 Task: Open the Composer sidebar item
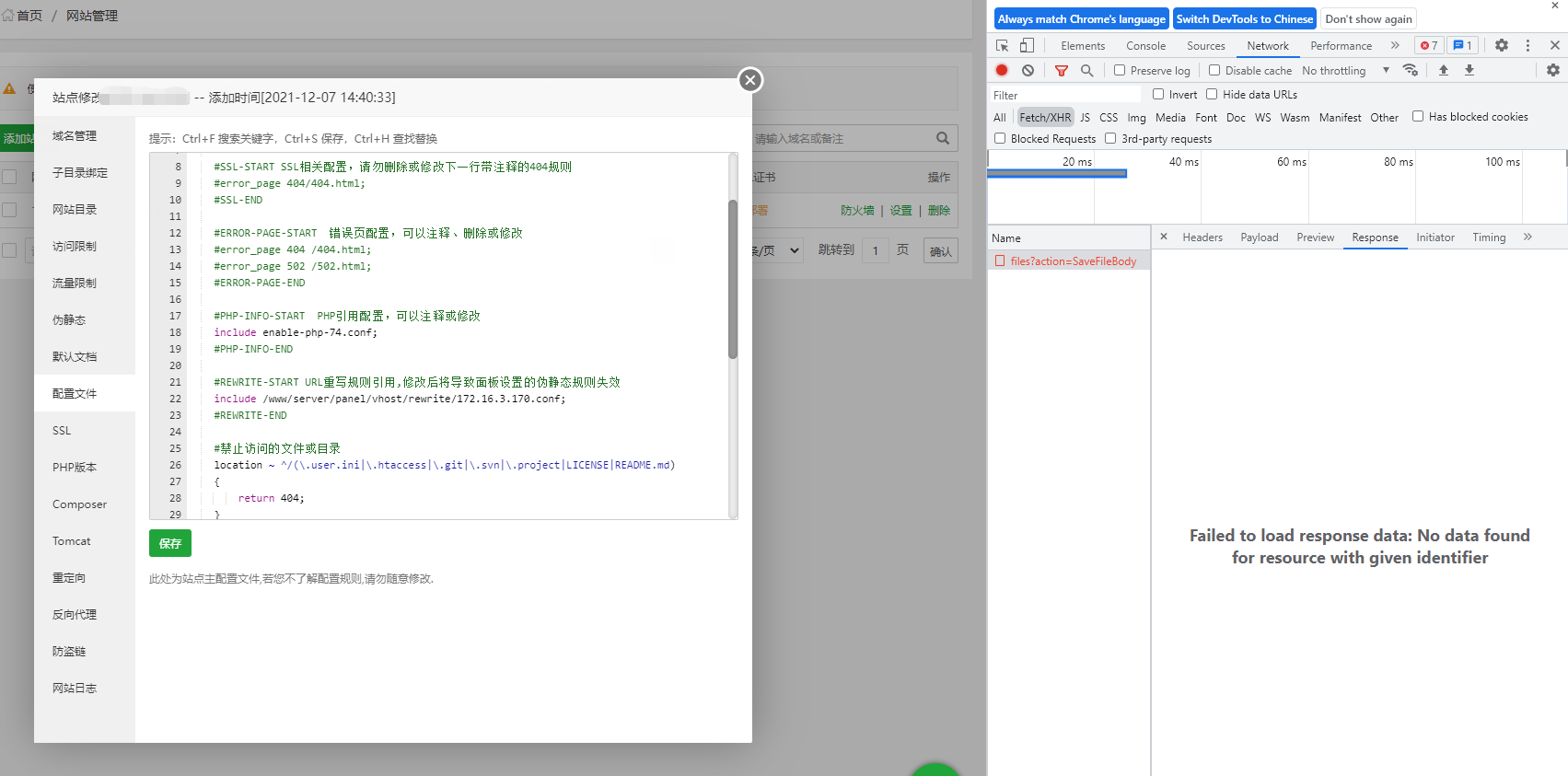pyautogui.click(x=85, y=504)
